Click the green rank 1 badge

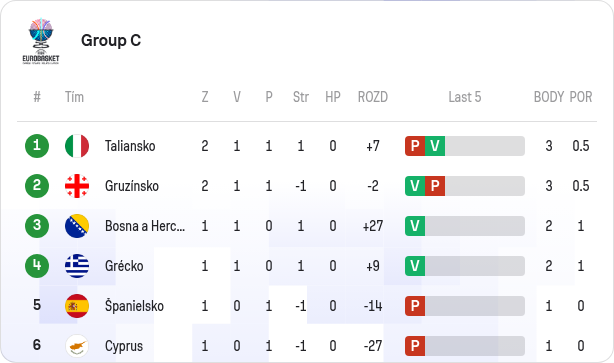pos(37,146)
